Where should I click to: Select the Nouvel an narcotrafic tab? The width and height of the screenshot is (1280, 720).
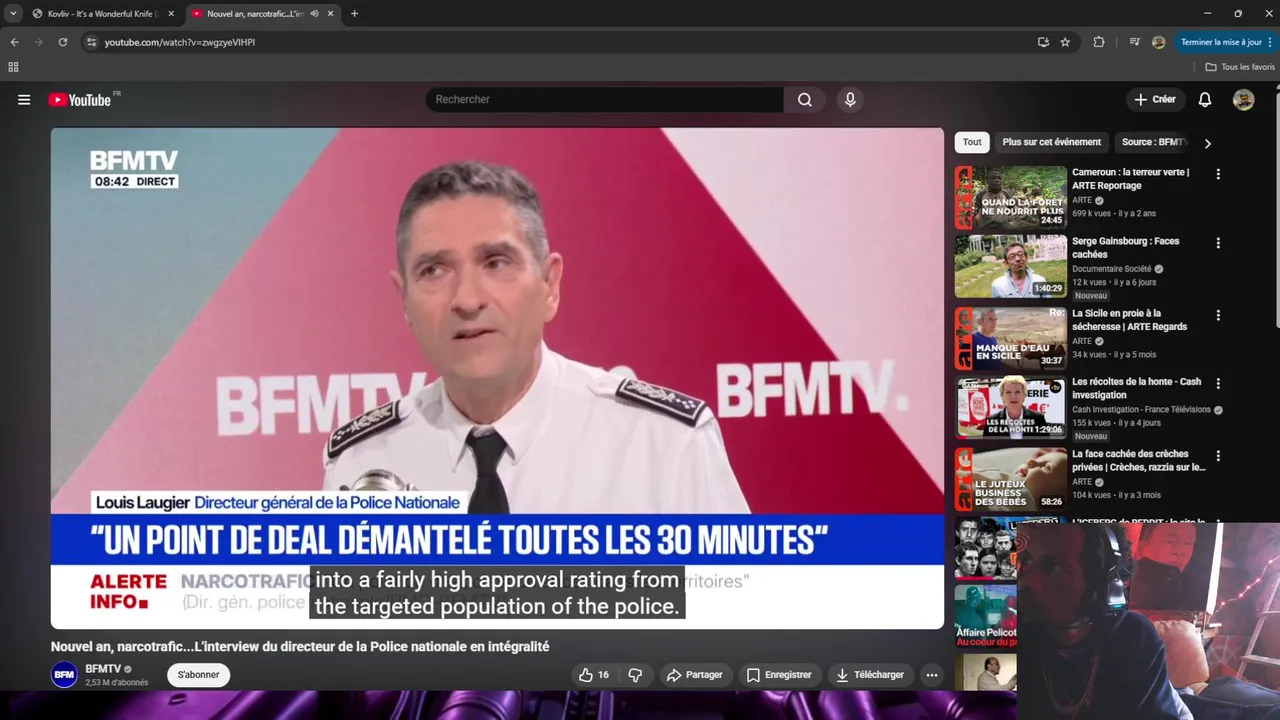264,14
